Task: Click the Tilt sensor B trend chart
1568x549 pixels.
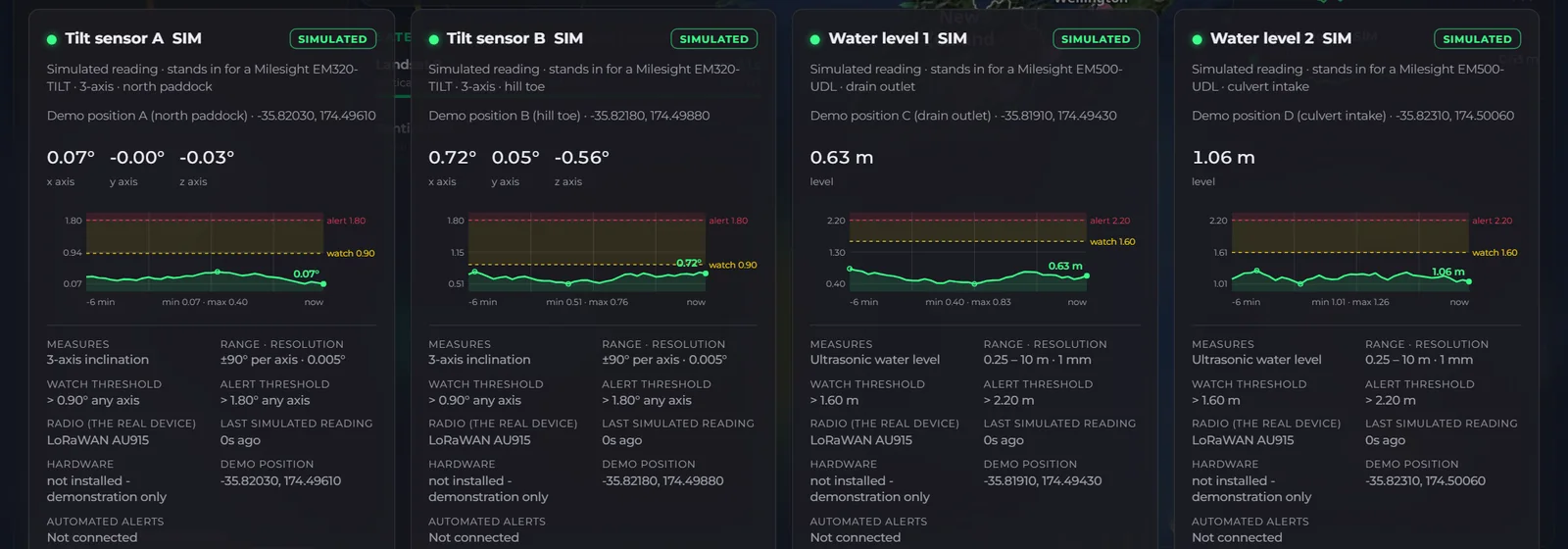Action: click(586, 252)
